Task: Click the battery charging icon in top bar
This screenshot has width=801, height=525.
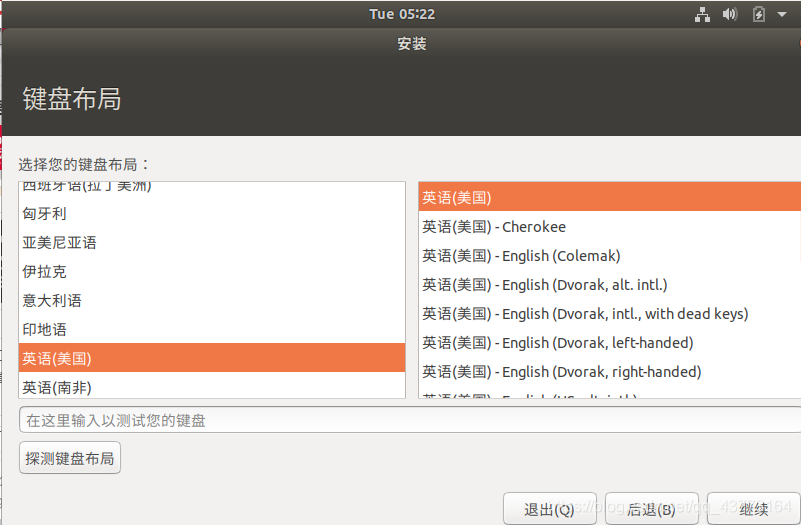Action: point(759,14)
